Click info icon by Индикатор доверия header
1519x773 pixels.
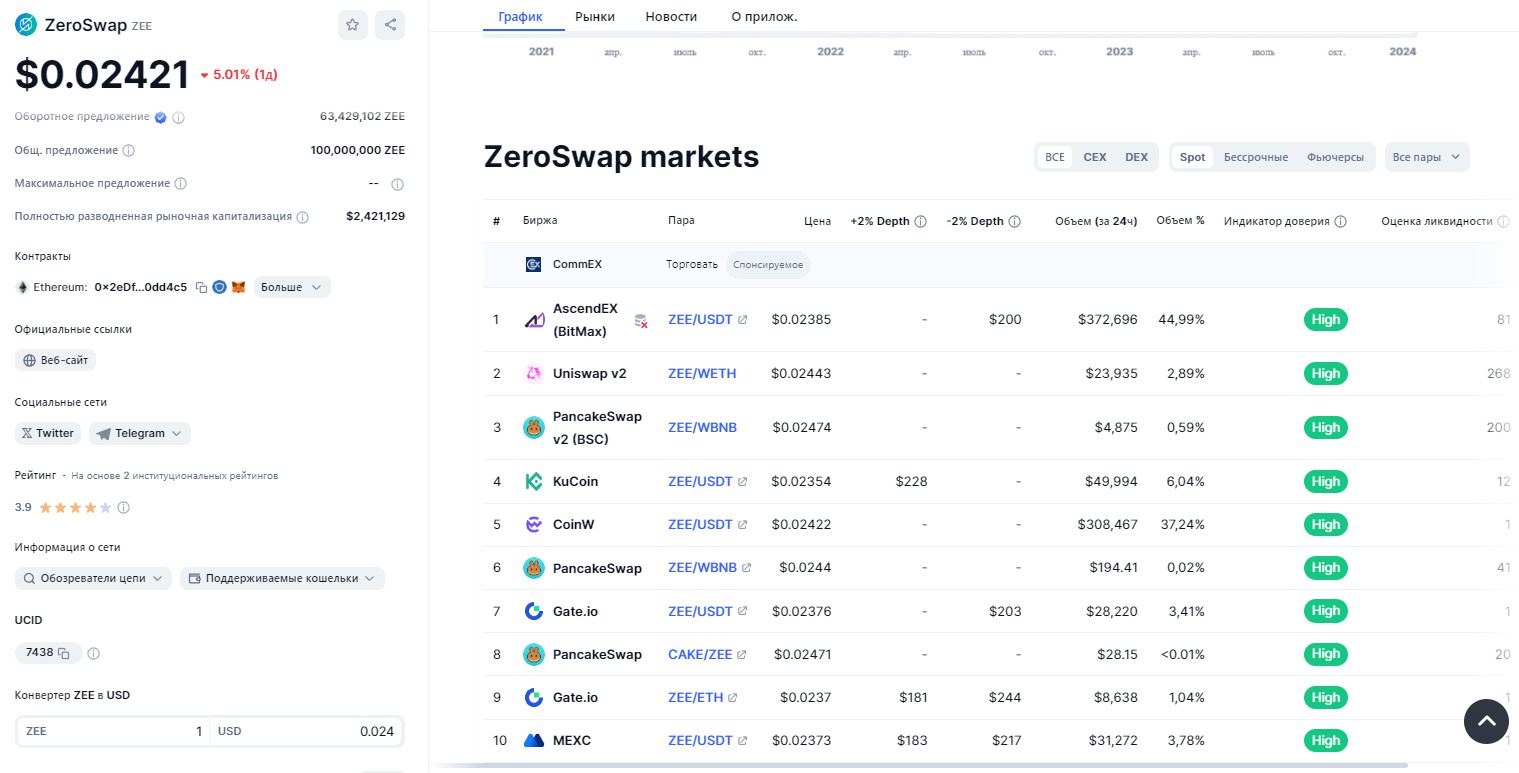pyautogui.click(x=1341, y=221)
